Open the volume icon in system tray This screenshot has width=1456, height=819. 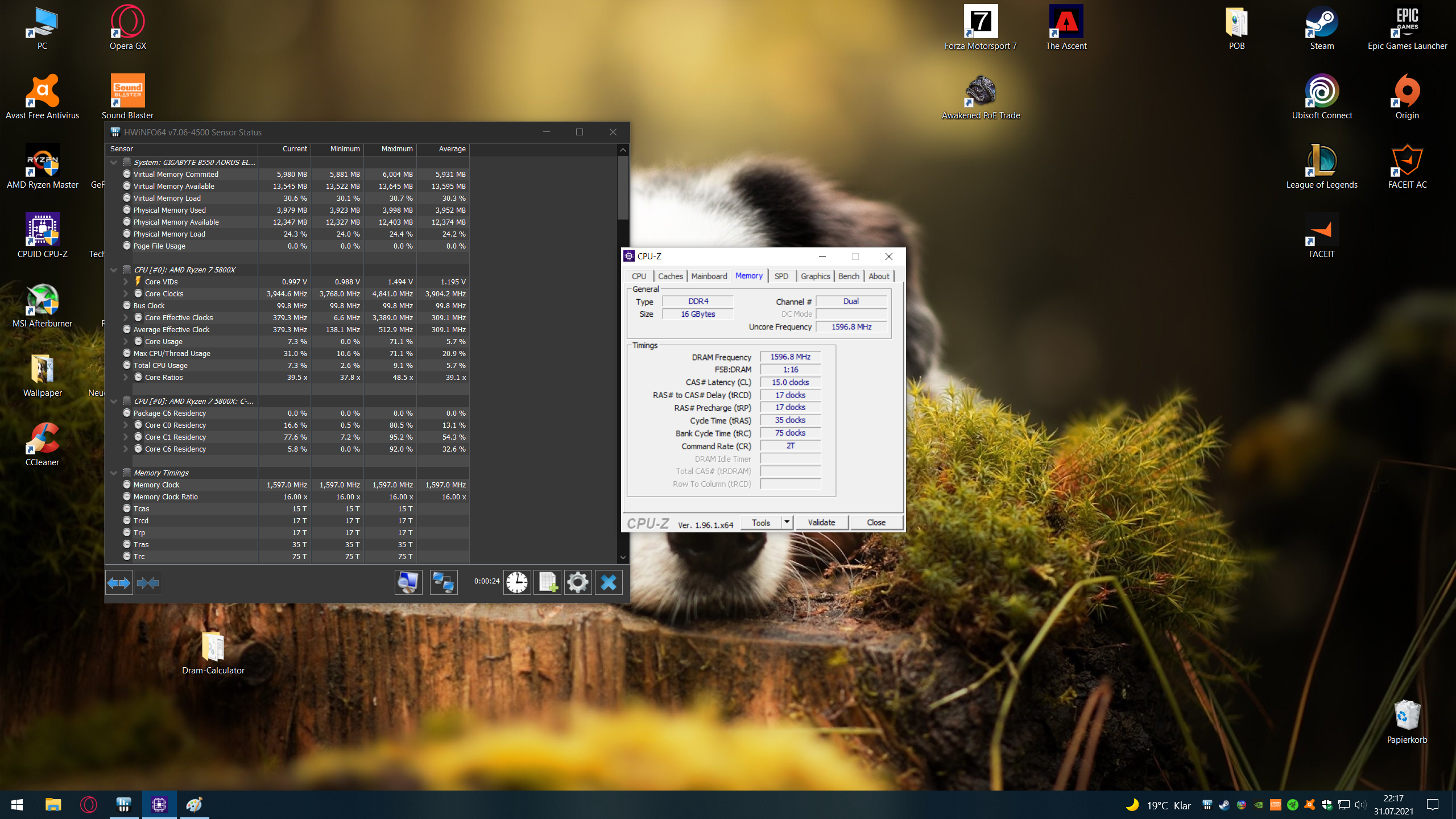1360,805
